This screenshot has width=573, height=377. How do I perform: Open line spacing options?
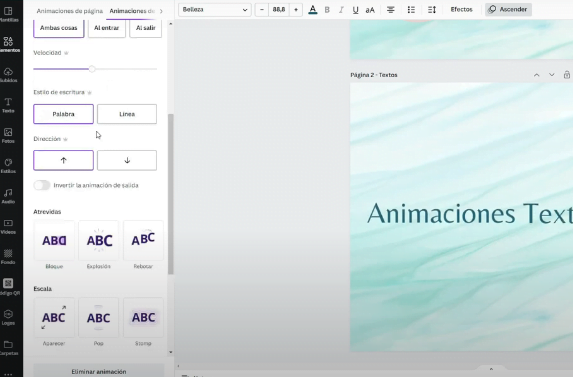point(432,10)
